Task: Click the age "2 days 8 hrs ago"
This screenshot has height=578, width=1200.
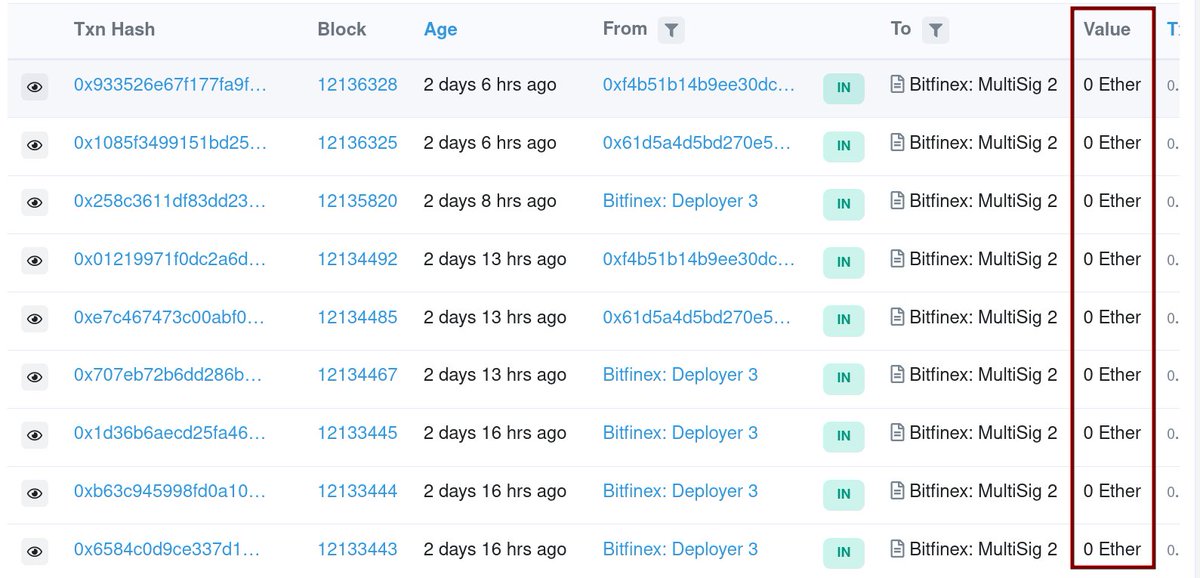Action: click(x=490, y=201)
